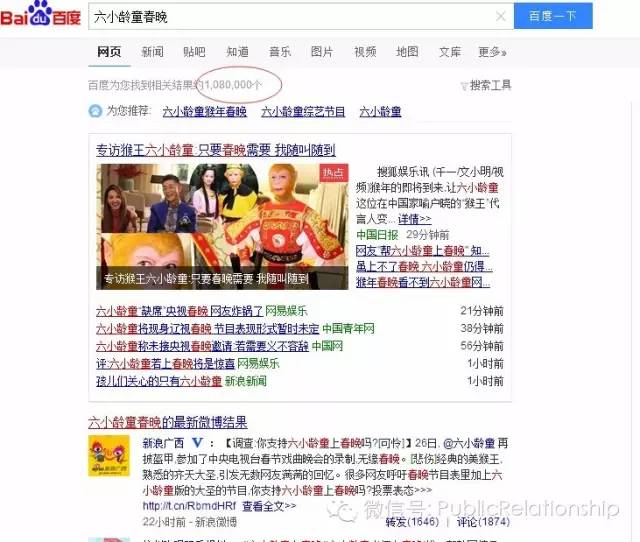Open suggested search 六小龄童综艺节目
This screenshot has width=640, height=542.
pyautogui.click(x=303, y=111)
